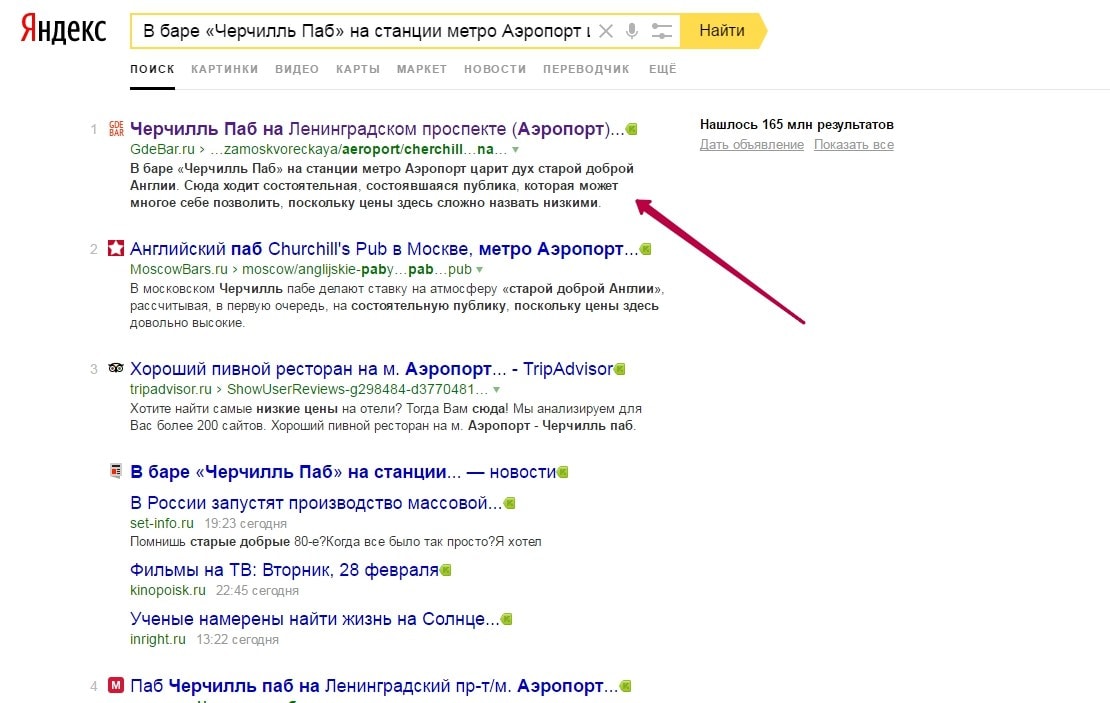The image size is (1110, 703).
Task: Open Ученые намерены найти жизнь news link
Action: (x=315, y=619)
